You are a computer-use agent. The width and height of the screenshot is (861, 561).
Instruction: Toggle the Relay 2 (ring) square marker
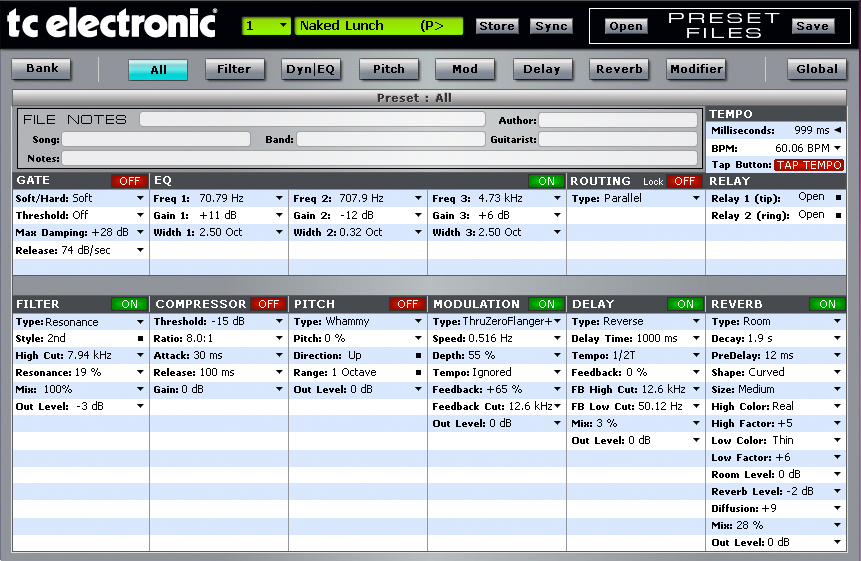pos(838,215)
